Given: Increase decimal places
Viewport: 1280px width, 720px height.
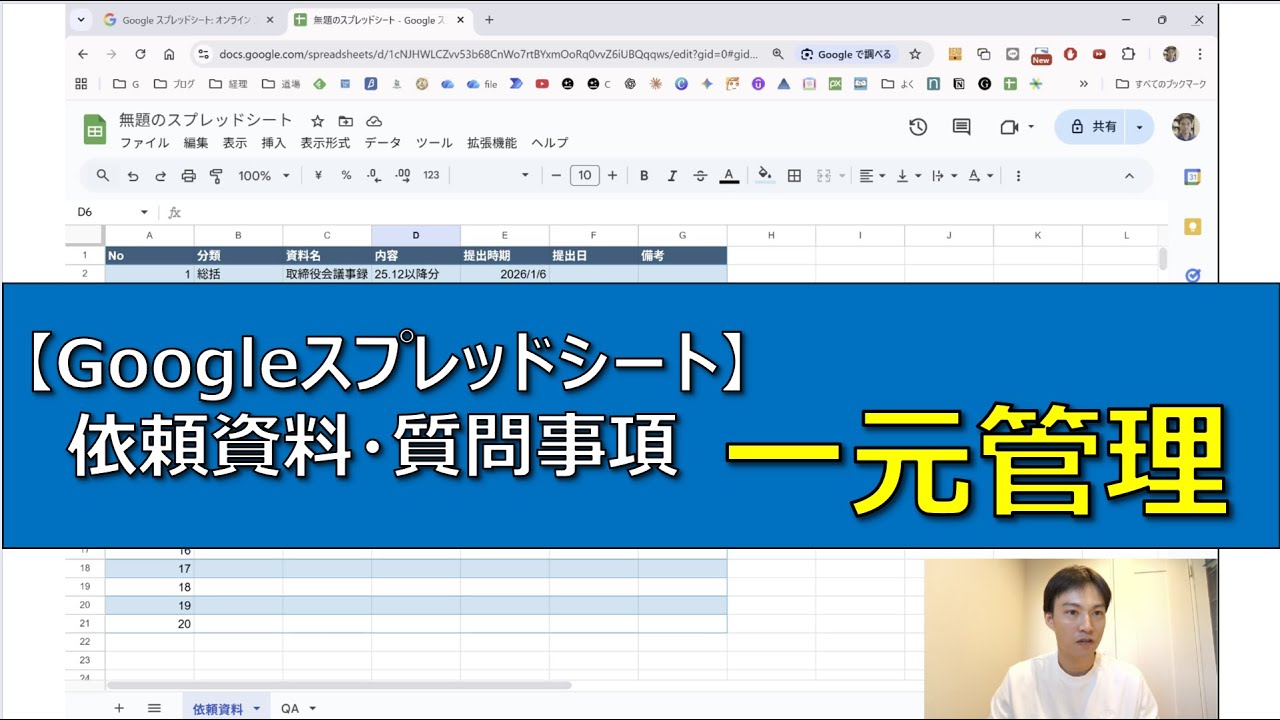Looking at the screenshot, I should 403,175.
